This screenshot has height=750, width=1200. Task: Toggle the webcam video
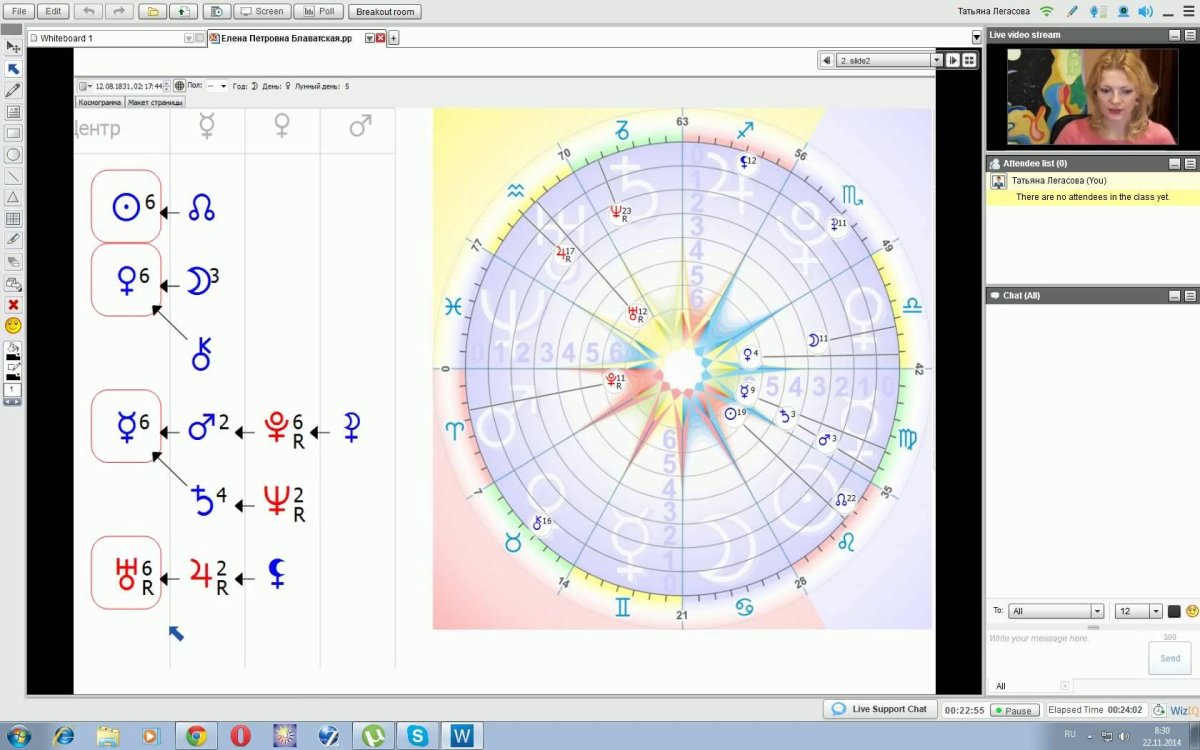pyautogui.click(x=1123, y=12)
